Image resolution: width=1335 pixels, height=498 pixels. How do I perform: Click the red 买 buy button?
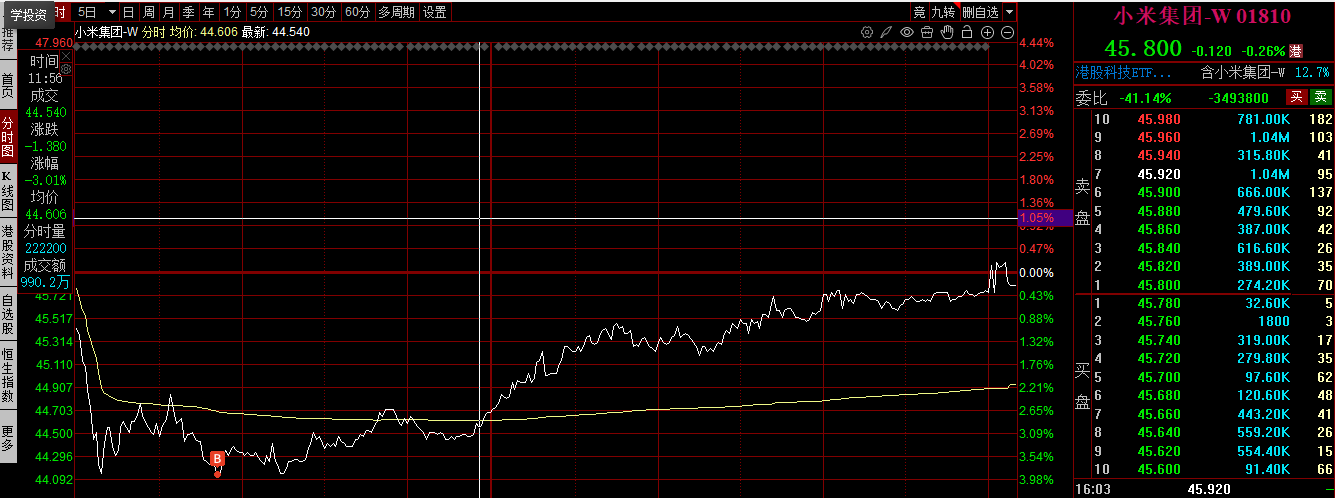pyautogui.click(x=1296, y=97)
